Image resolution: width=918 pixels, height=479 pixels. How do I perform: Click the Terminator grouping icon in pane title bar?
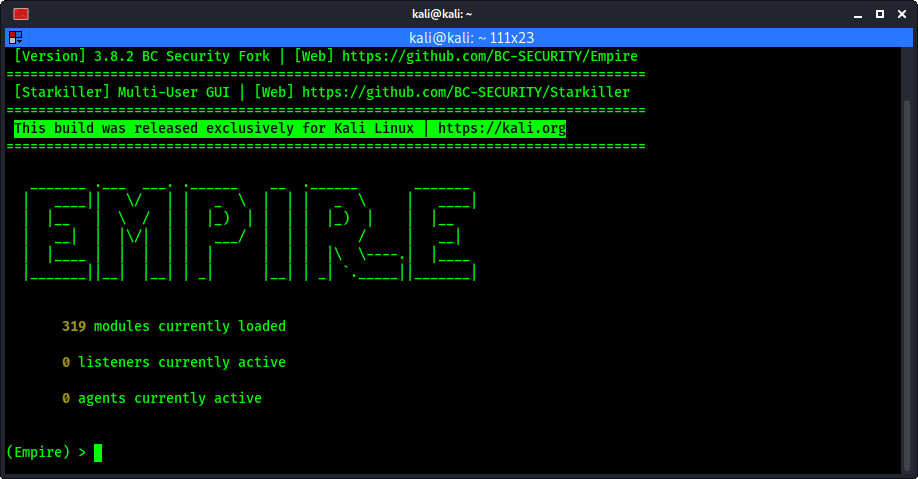tap(15, 36)
